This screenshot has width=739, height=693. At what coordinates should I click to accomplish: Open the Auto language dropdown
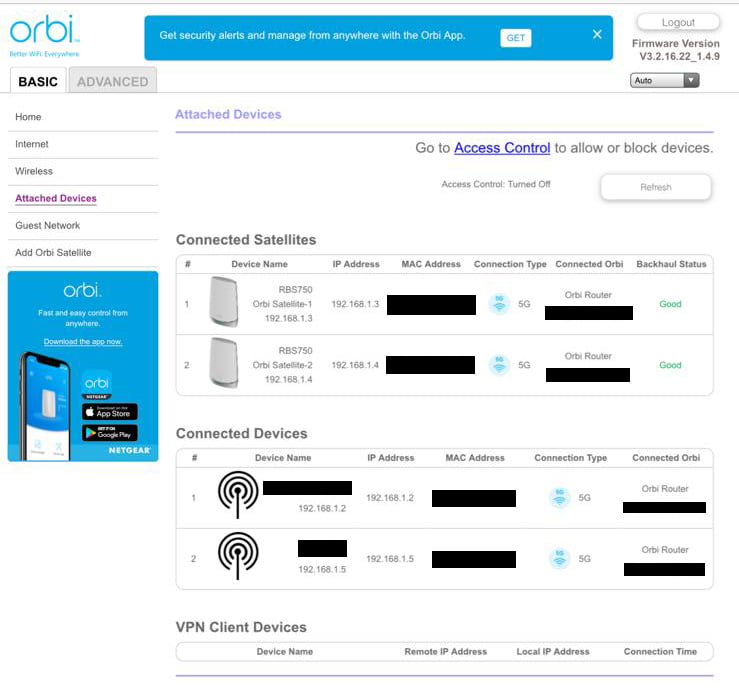[x=665, y=80]
